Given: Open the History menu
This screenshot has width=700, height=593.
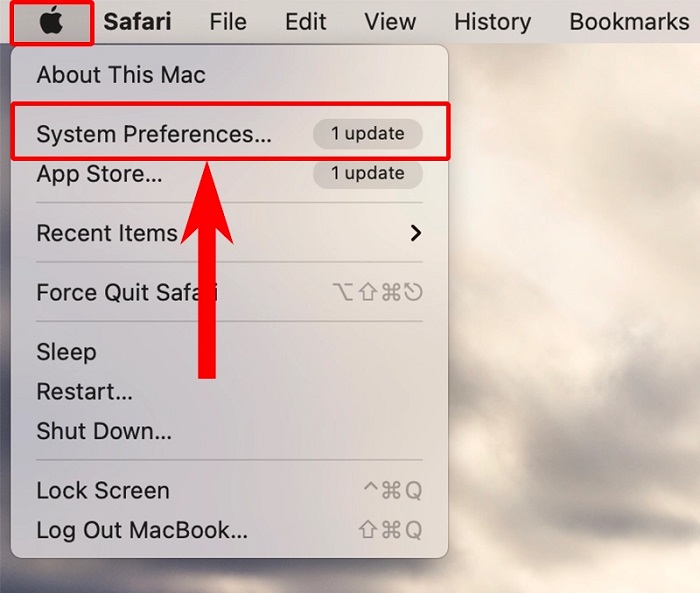Looking at the screenshot, I should coord(492,22).
